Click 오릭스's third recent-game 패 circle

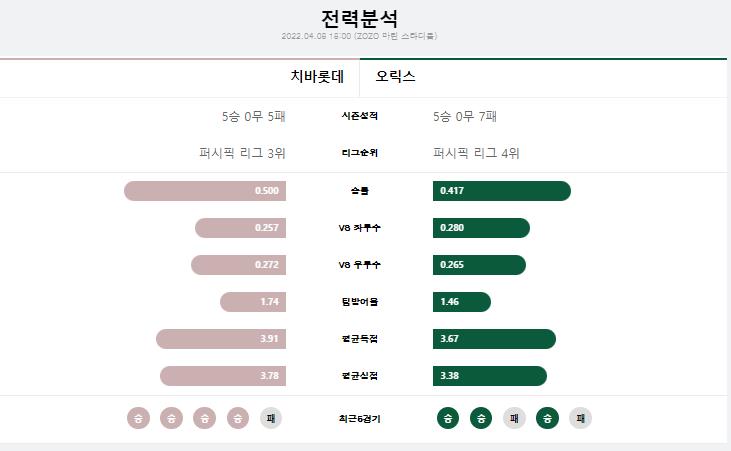514,418
